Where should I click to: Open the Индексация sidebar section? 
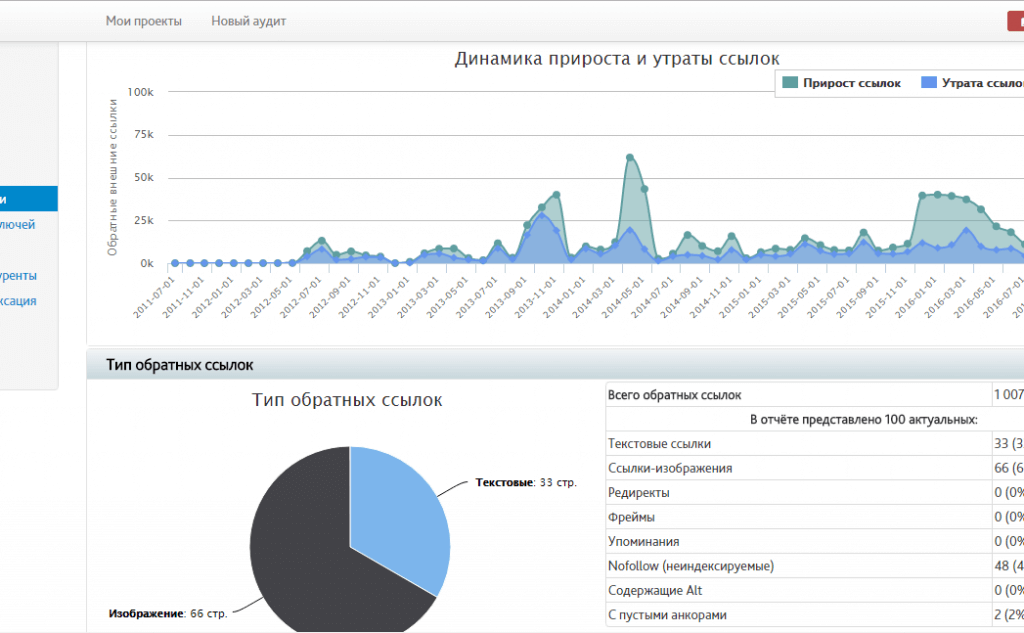coord(20,300)
